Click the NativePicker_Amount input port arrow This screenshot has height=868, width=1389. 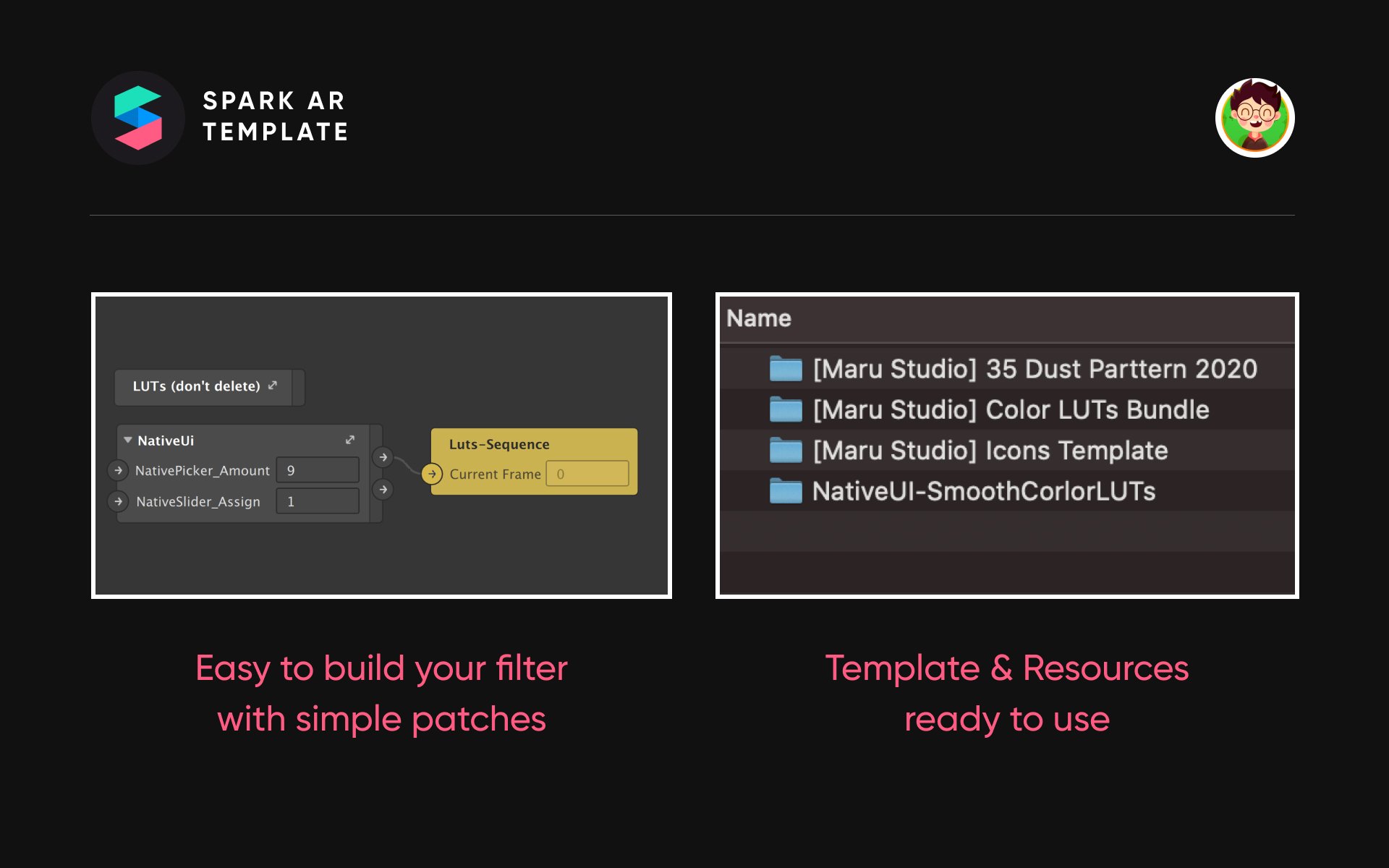[x=119, y=470]
